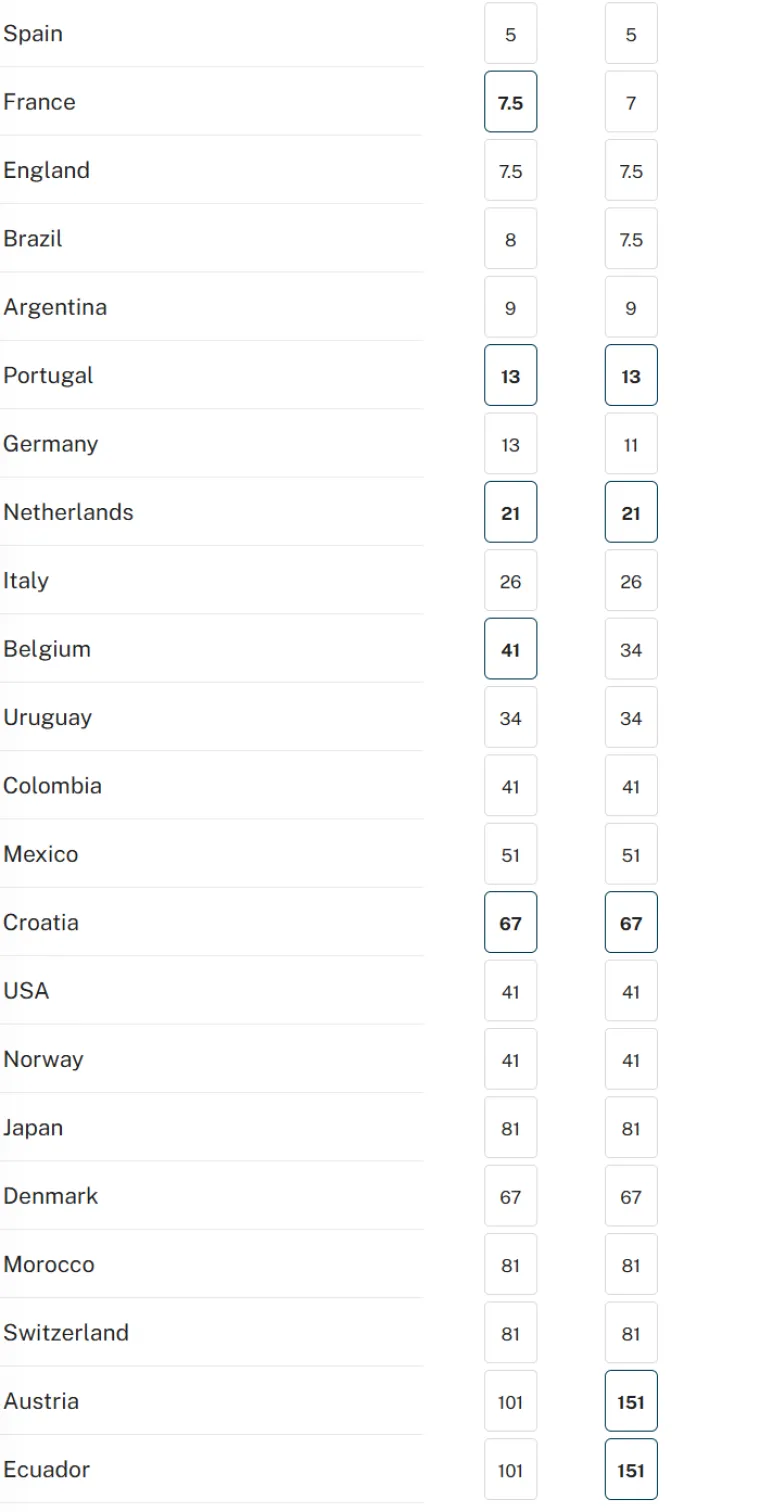Click Austria's highlighted 151 box

click(x=631, y=1401)
